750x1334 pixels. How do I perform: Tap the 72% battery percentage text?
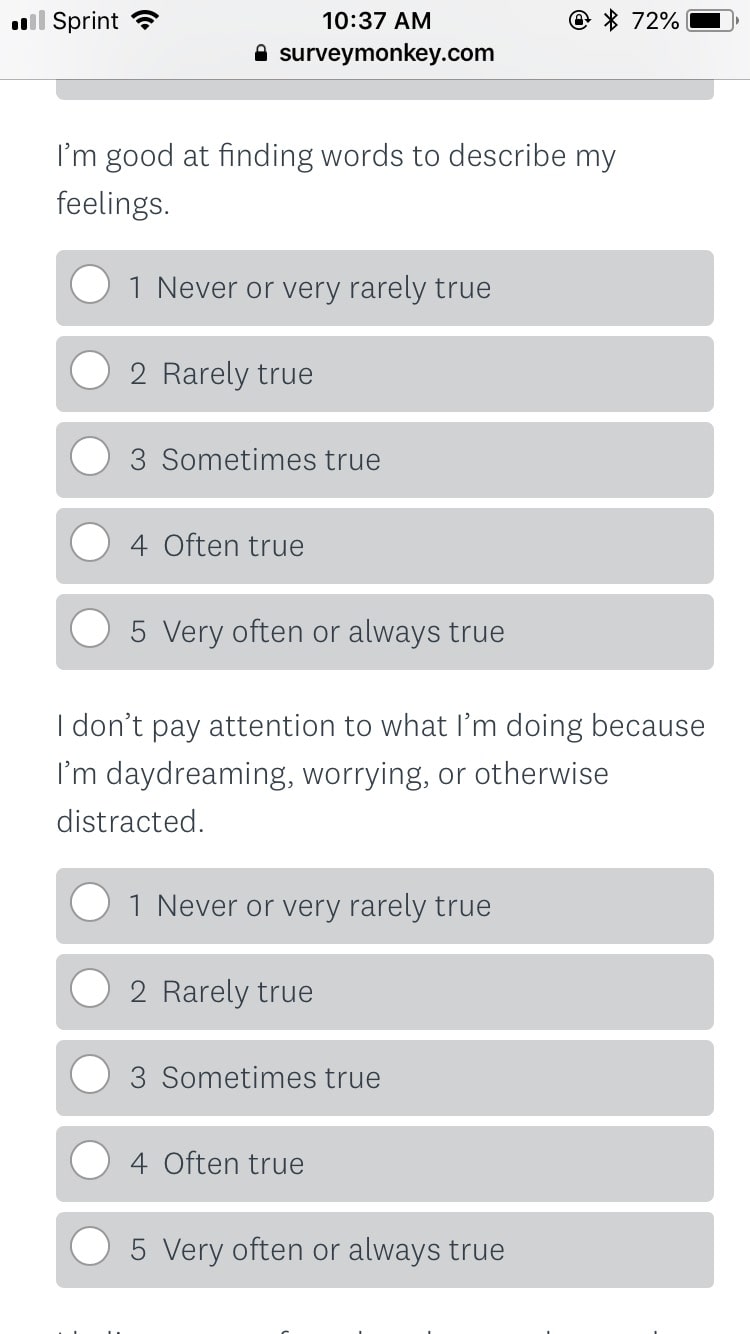pyautogui.click(x=656, y=20)
